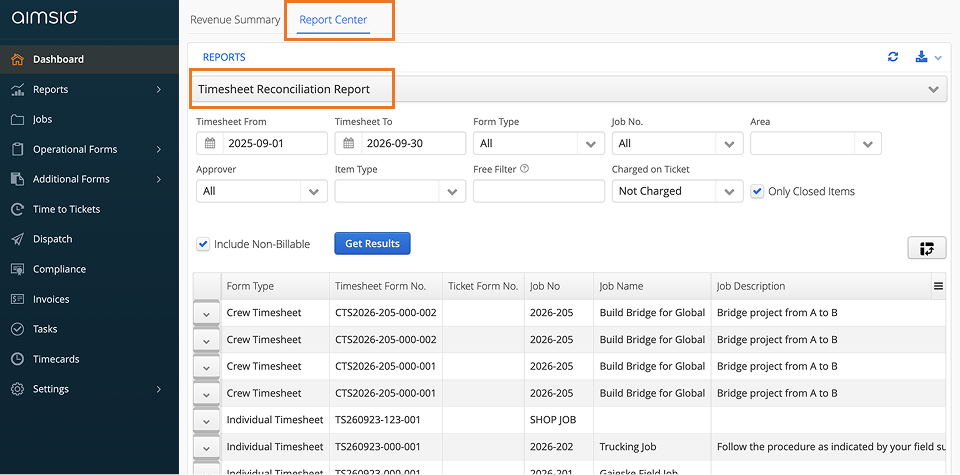Click the Dashboard home icon
The image size is (960, 475).
17,59
